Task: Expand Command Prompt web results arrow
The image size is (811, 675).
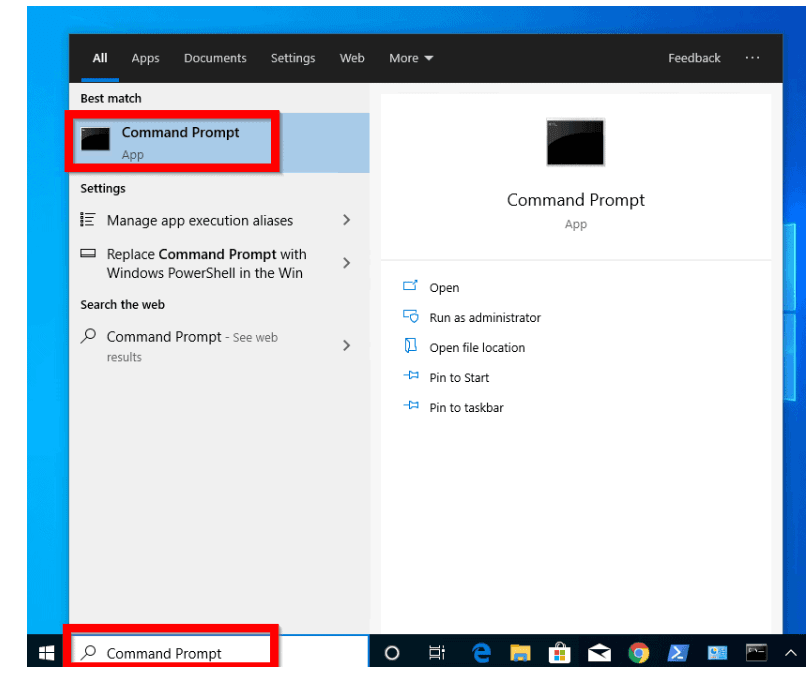Action: point(346,345)
